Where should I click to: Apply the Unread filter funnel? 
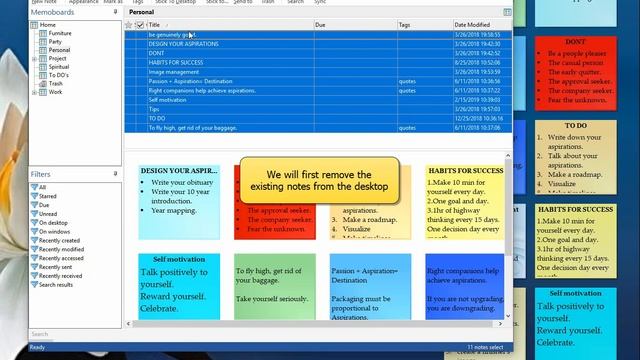pyautogui.click(x=34, y=214)
